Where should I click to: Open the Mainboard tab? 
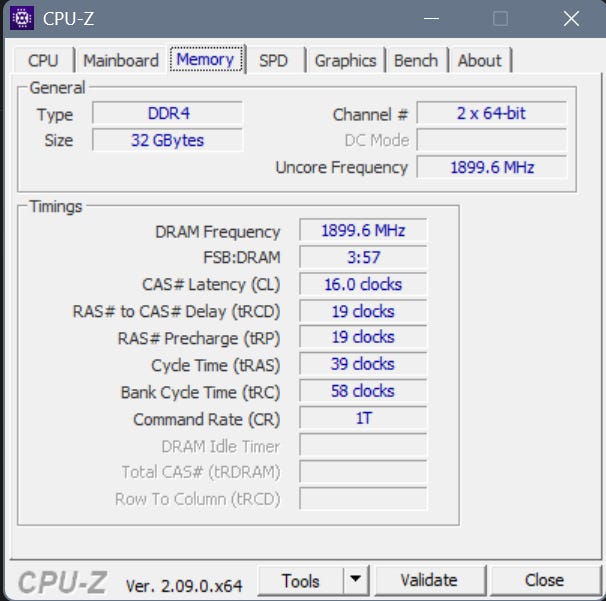(x=121, y=60)
